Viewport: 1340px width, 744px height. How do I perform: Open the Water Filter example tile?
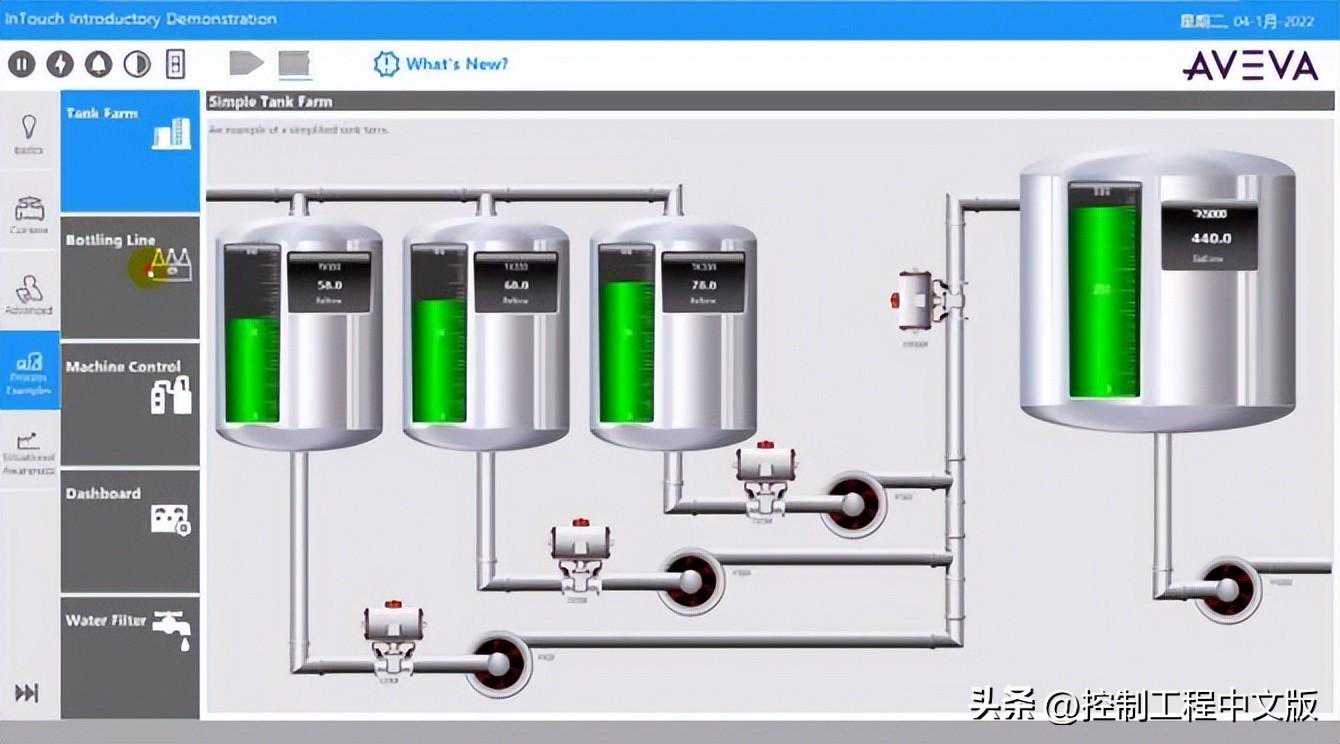pos(130,657)
